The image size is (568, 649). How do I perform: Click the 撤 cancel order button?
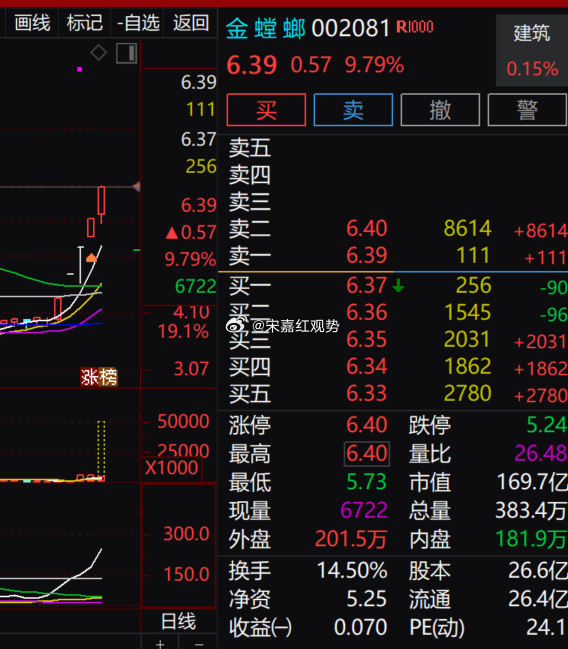(x=440, y=110)
